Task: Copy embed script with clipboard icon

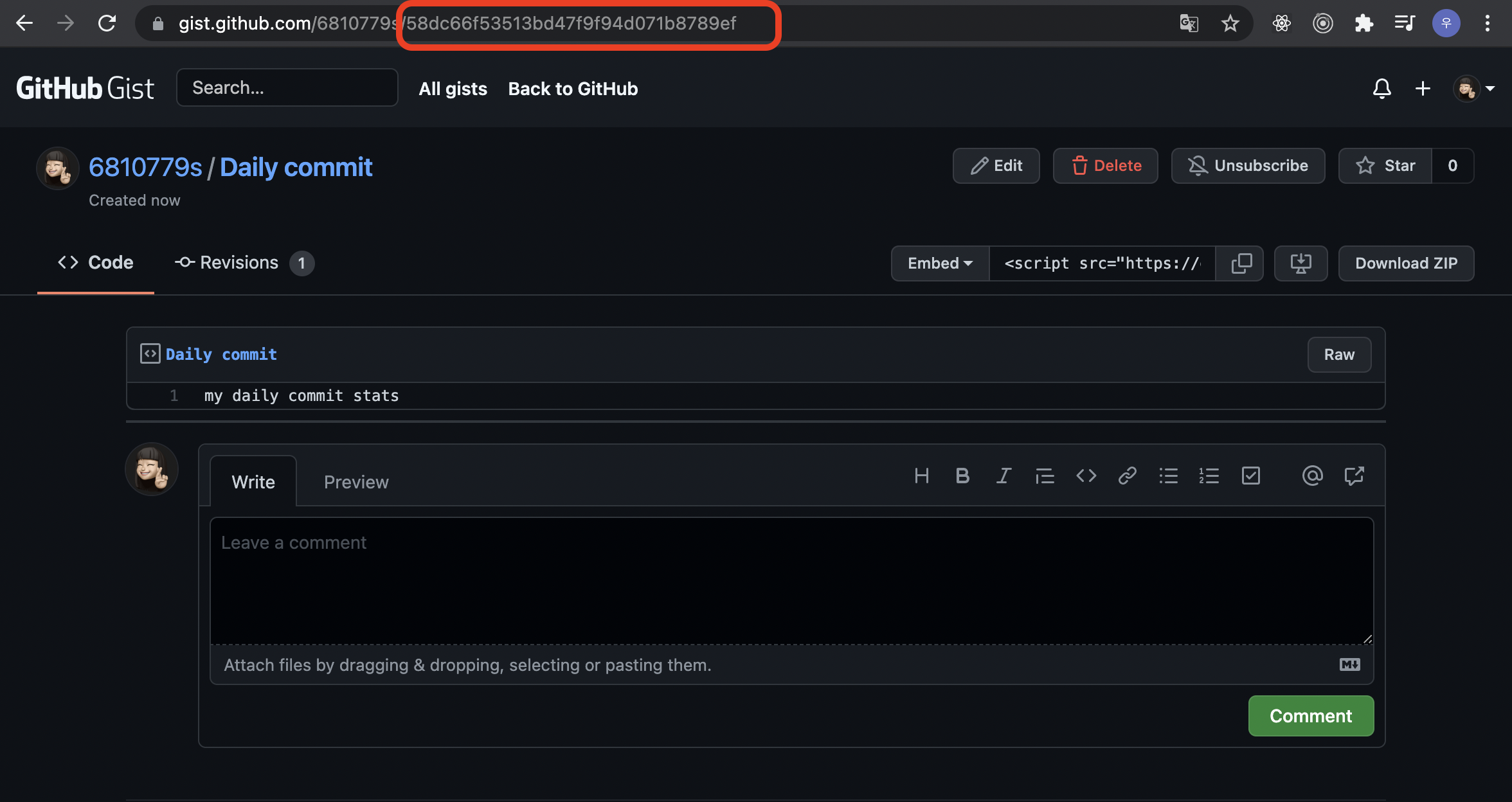Action: pos(1241,263)
